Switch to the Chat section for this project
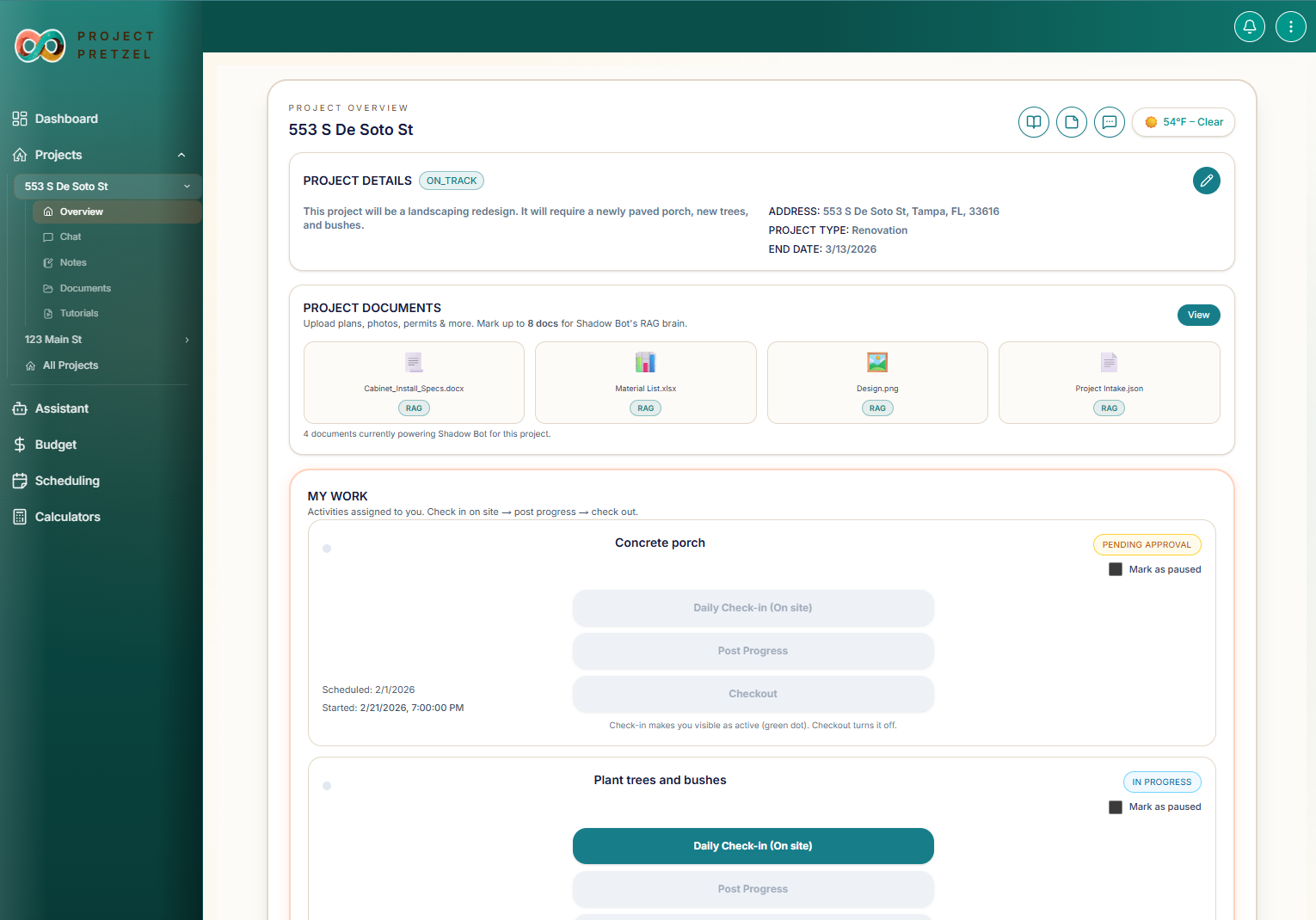The image size is (1316, 920). click(x=72, y=236)
